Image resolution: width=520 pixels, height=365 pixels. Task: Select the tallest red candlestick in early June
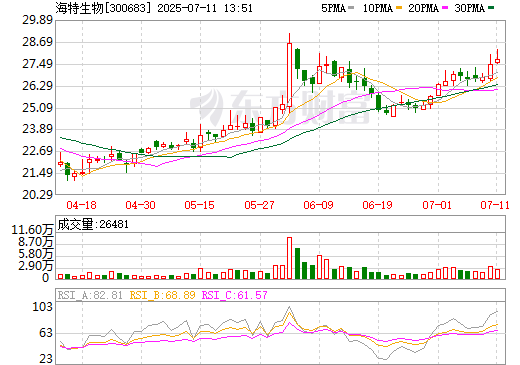289,73
